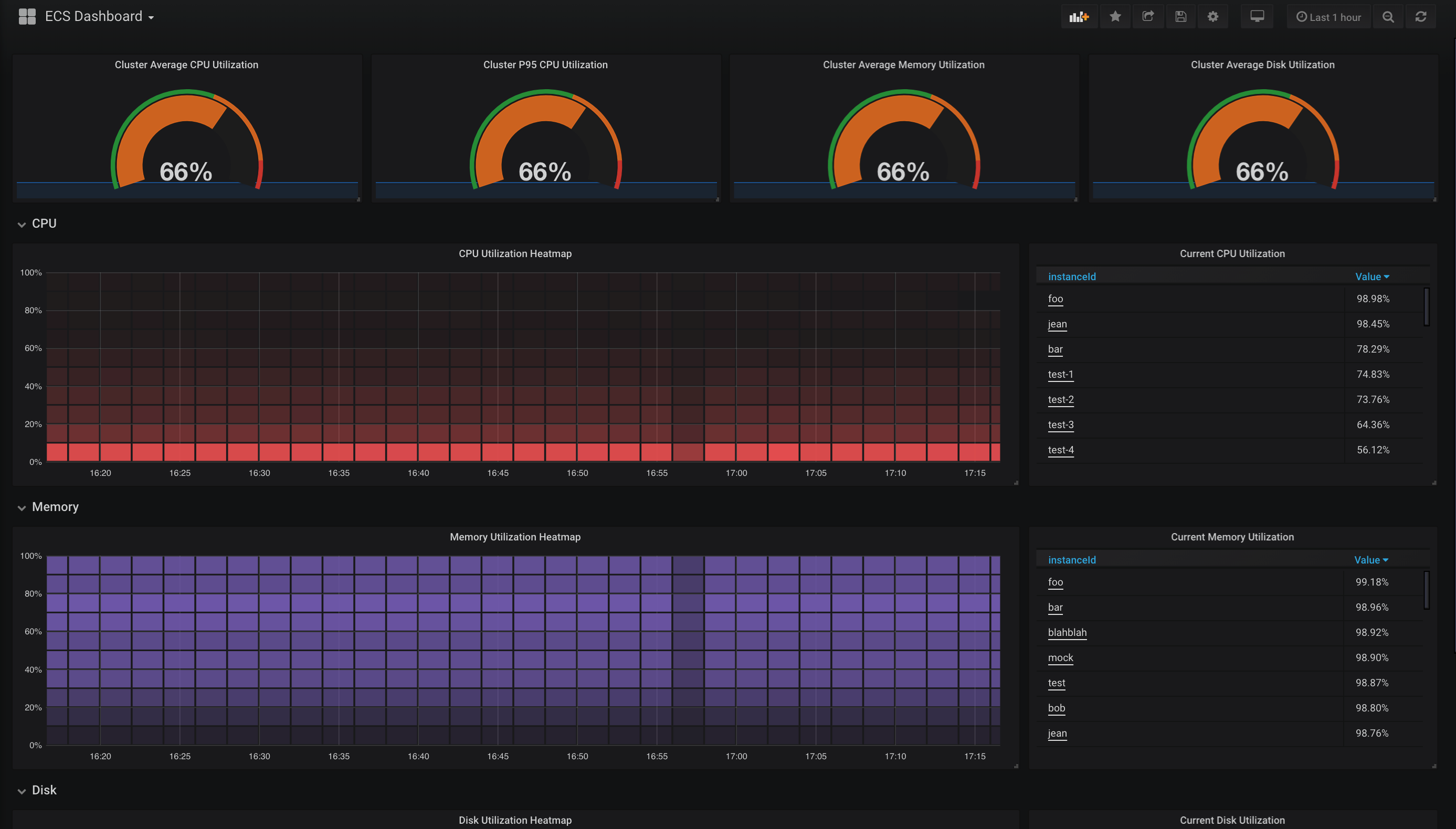Cycle view mode via monitor icon

point(1257,17)
